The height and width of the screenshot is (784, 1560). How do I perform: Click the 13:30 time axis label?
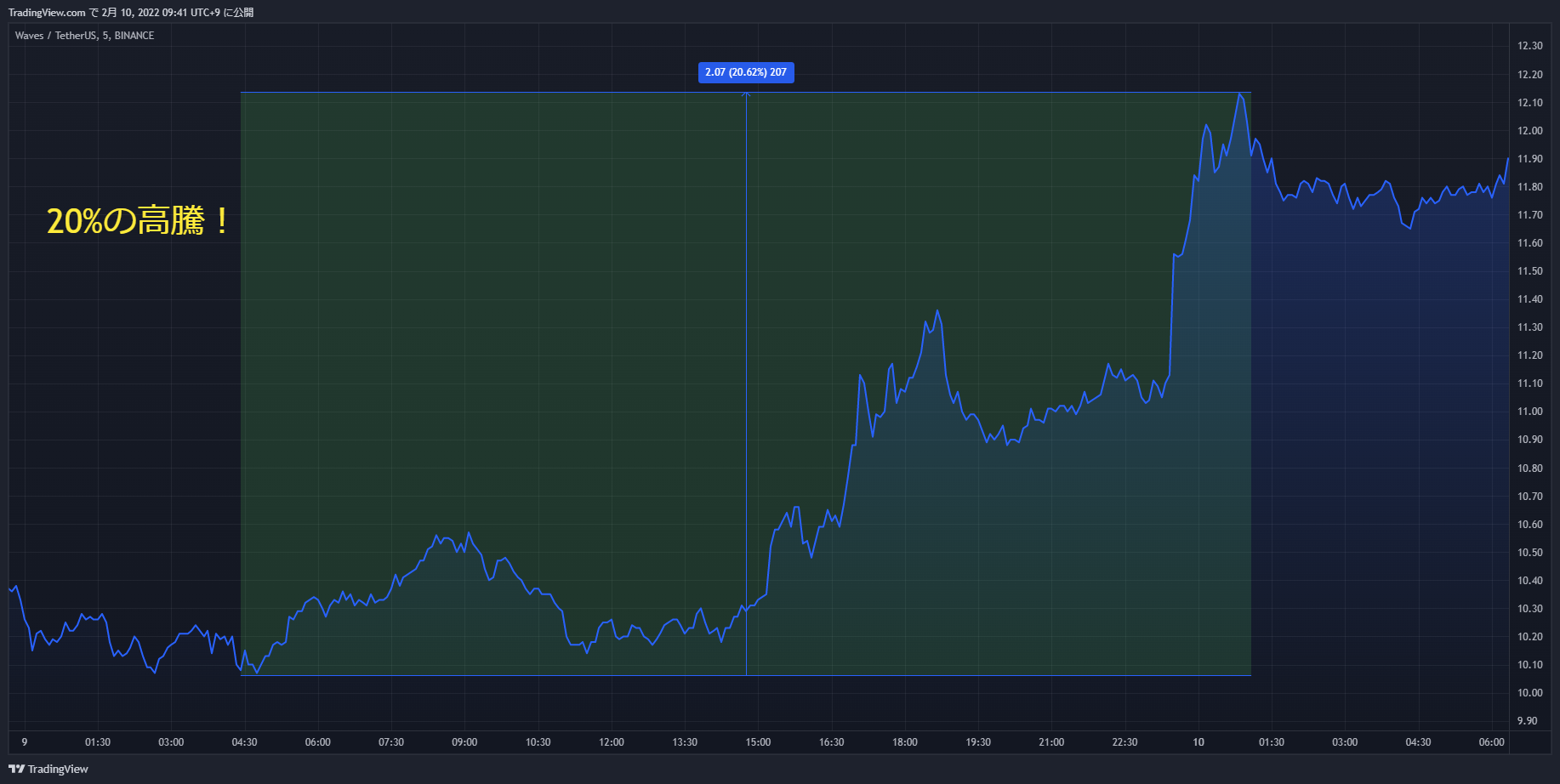(x=685, y=742)
